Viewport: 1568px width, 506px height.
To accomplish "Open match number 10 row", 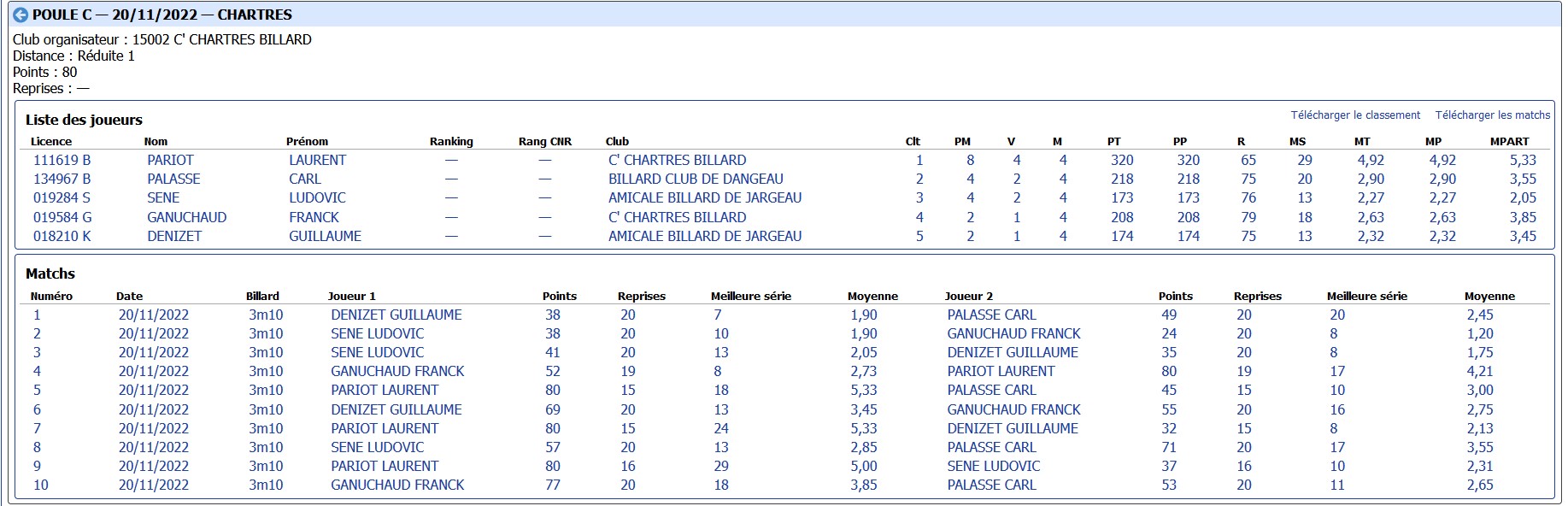I will click(x=784, y=485).
